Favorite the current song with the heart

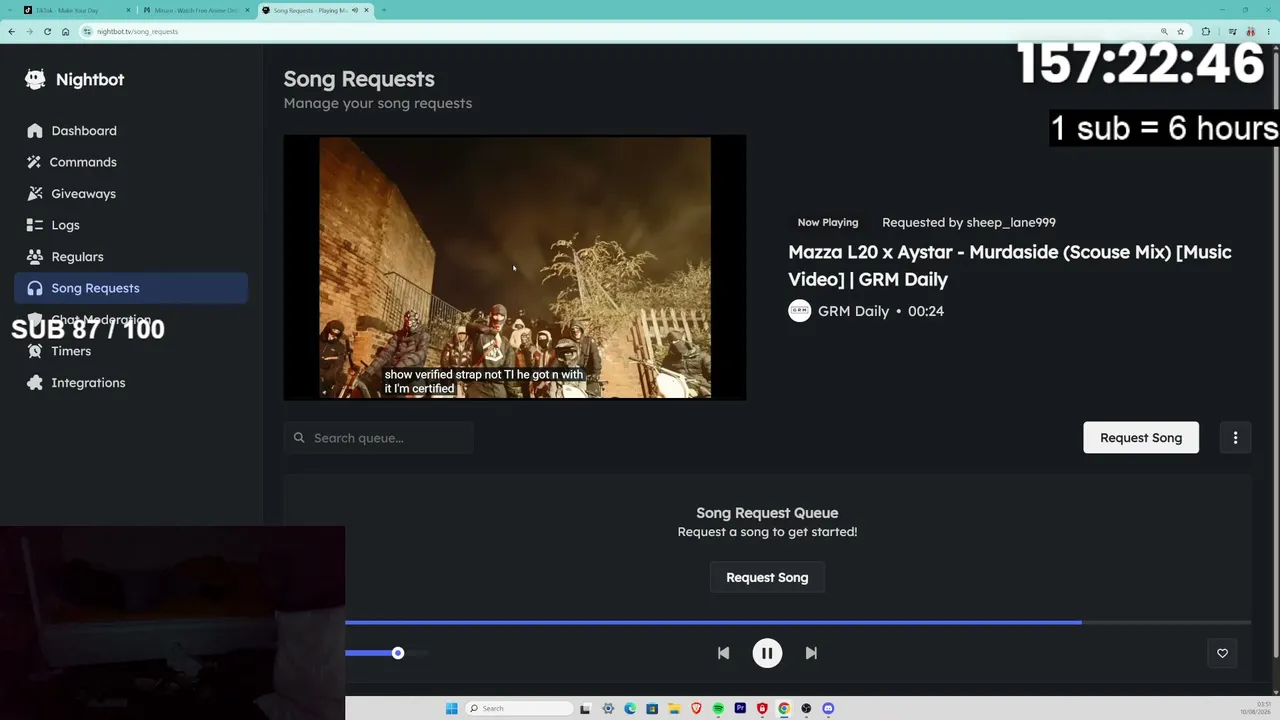click(1222, 653)
